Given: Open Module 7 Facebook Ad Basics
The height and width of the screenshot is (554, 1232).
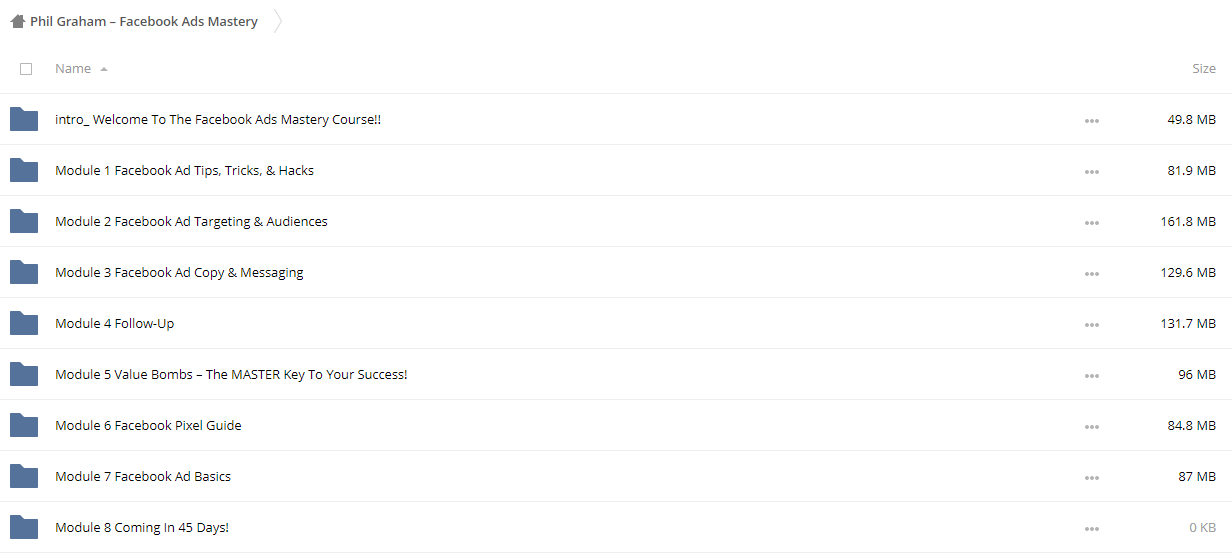Looking at the screenshot, I should click(x=143, y=477).
